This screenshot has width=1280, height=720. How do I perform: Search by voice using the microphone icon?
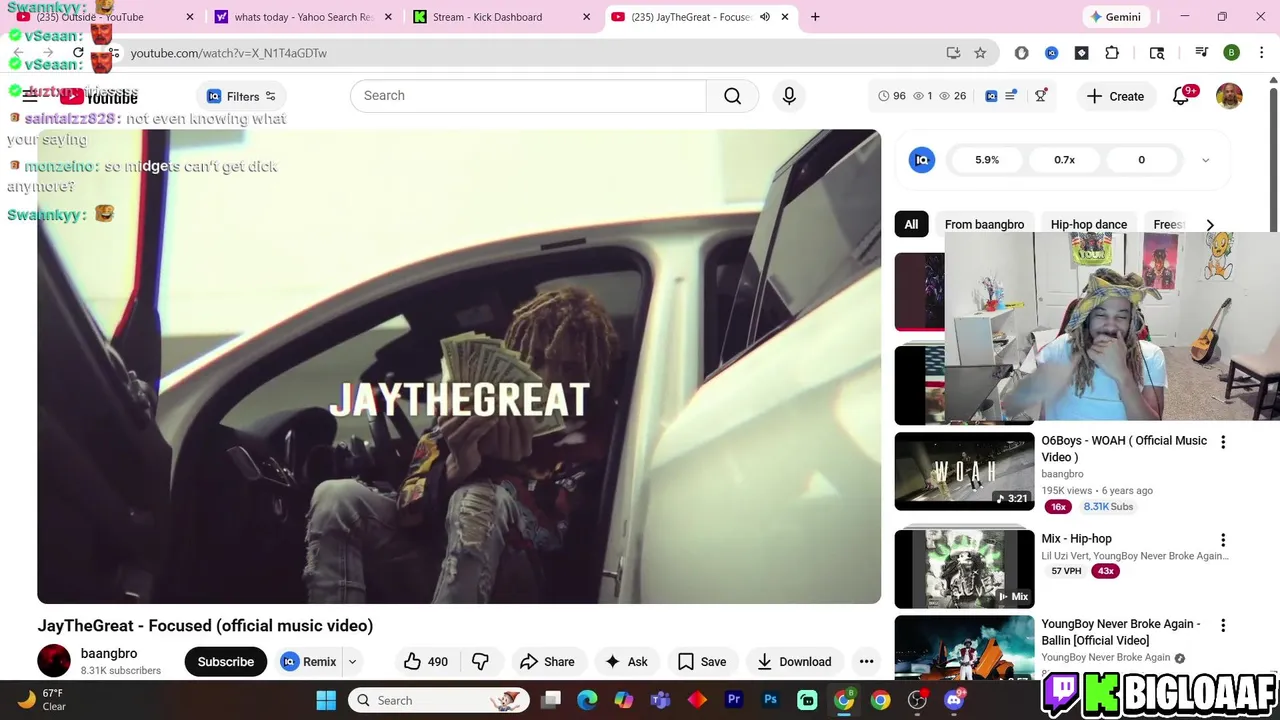point(789,96)
